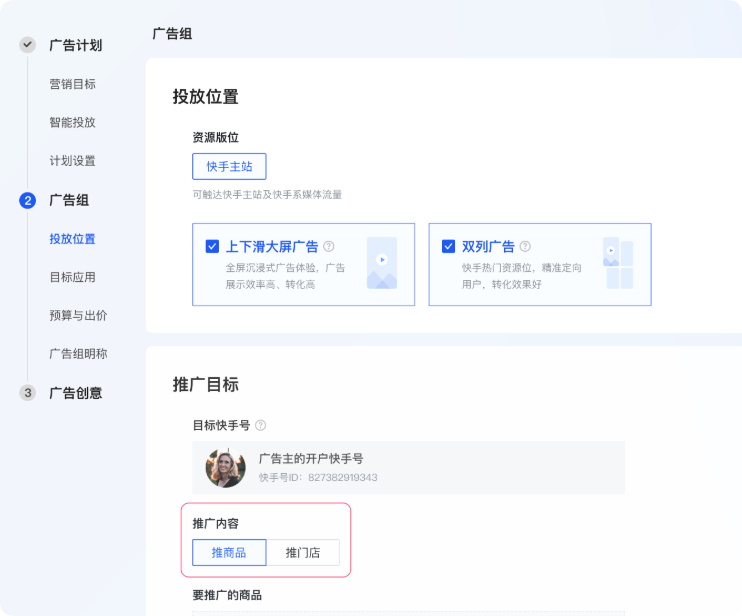Open the help icon next to 目标快手号
Screen dimensions: 742x616
(260, 425)
